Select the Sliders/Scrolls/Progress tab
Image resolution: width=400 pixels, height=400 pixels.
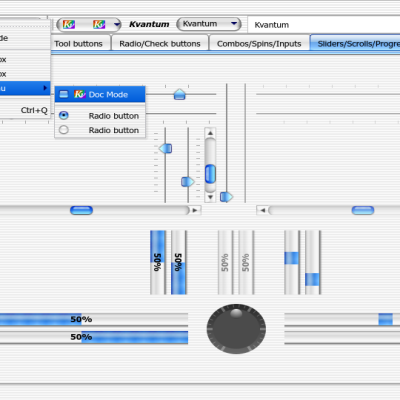click(355, 44)
